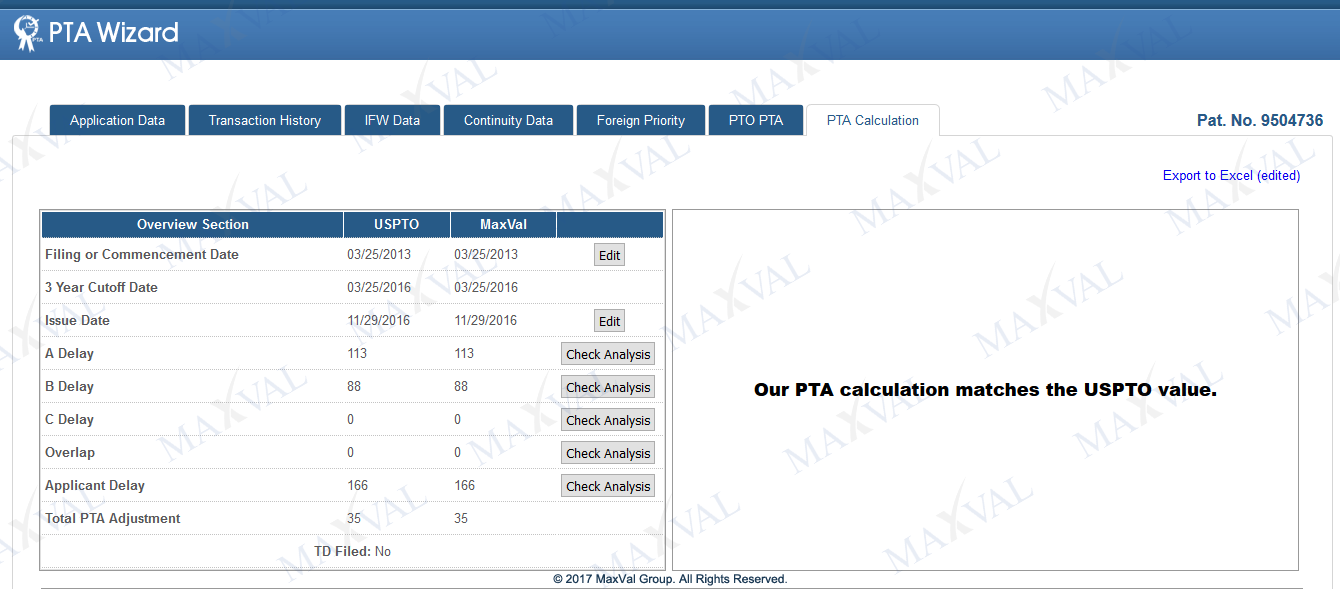Click the PTA calculation matches USPTO message
Viewport: 1340px width, 589px height.
[x=985, y=390]
